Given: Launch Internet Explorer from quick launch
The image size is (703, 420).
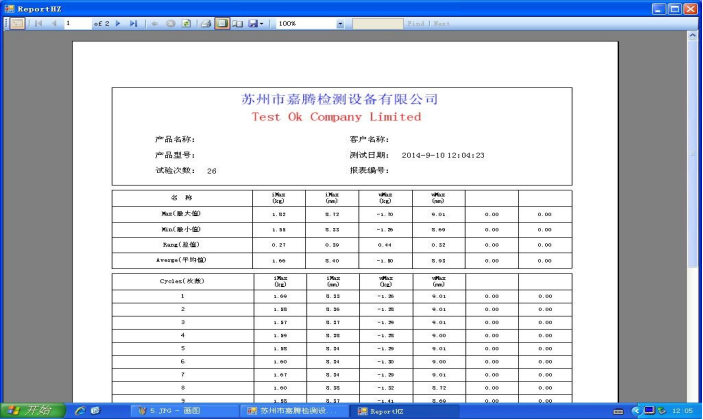Looking at the screenshot, I should (x=80, y=410).
